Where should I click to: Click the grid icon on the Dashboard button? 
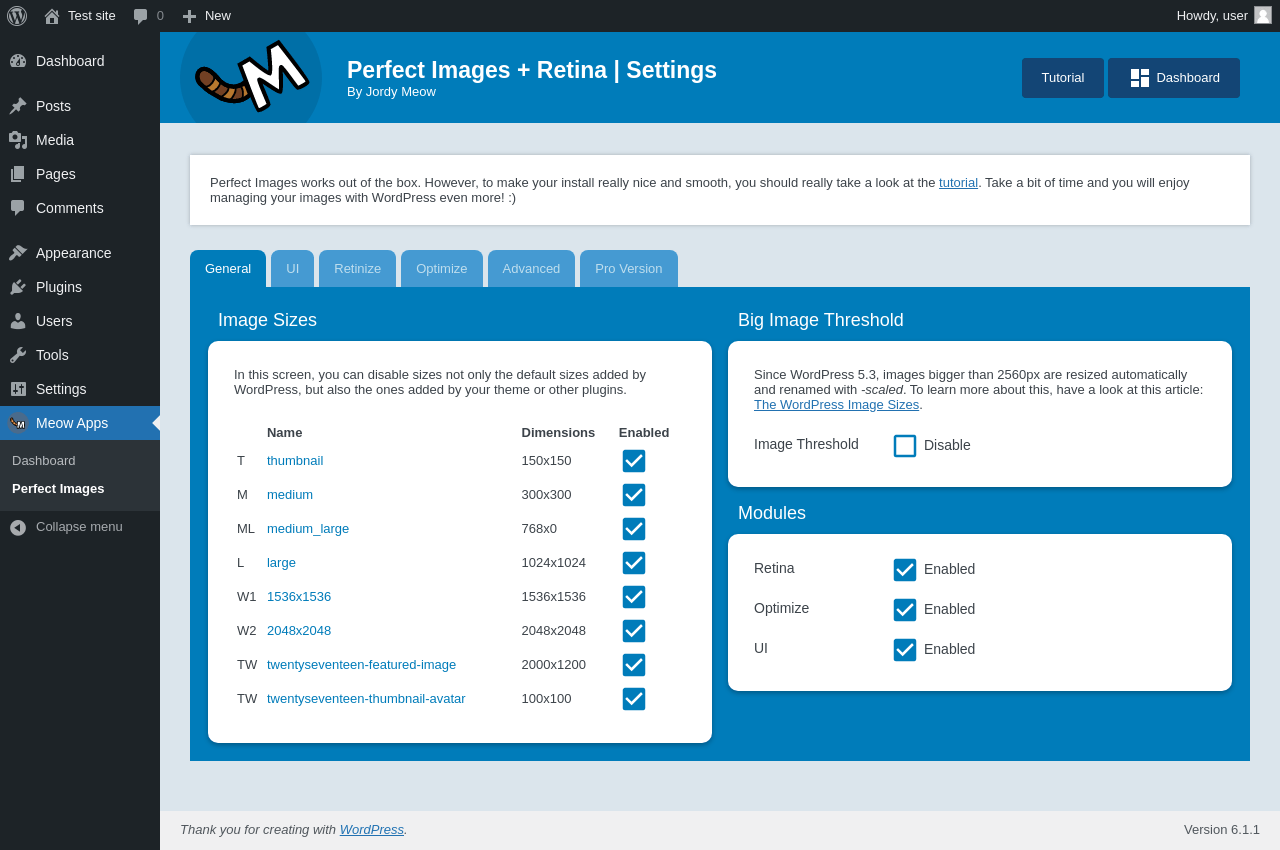(1140, 78)
